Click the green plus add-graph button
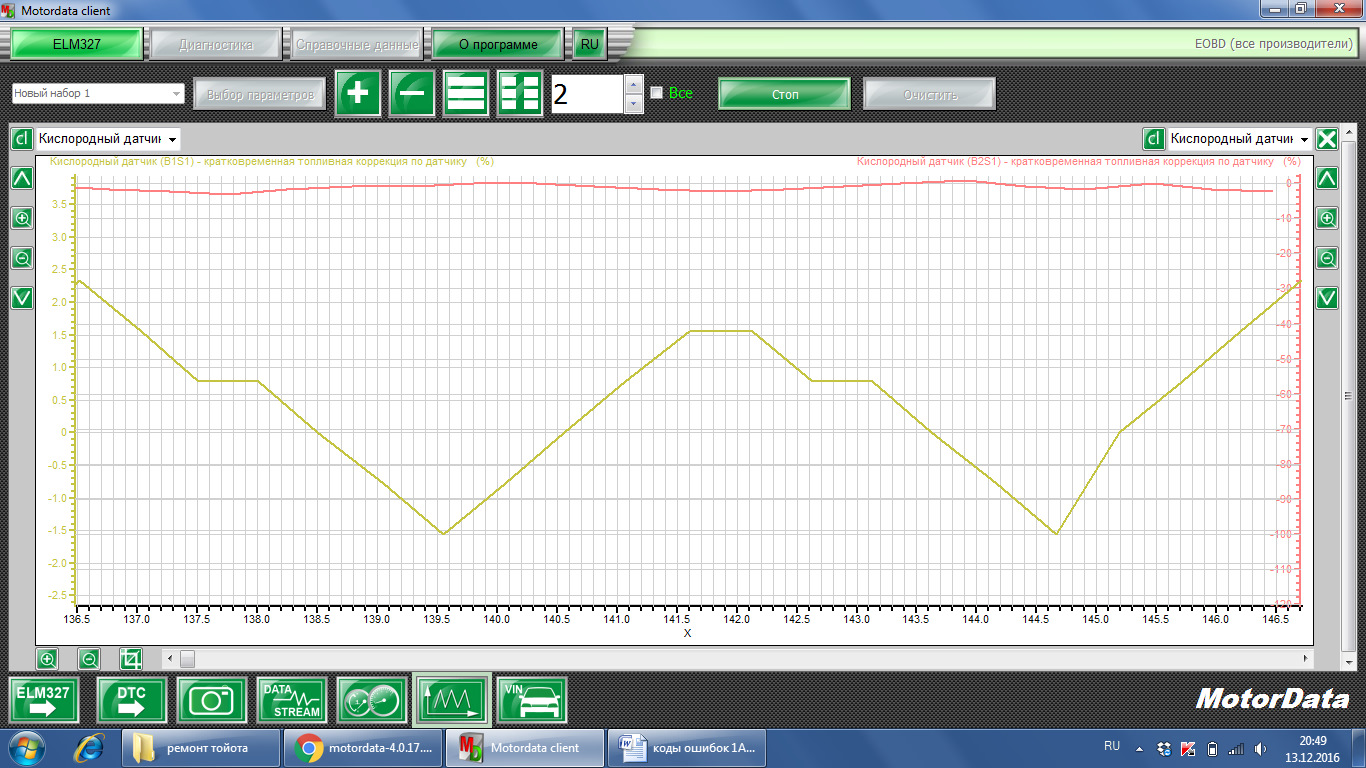Image resolution: width=1366 pixels, height=768 pixels. [x=358, y=94]
